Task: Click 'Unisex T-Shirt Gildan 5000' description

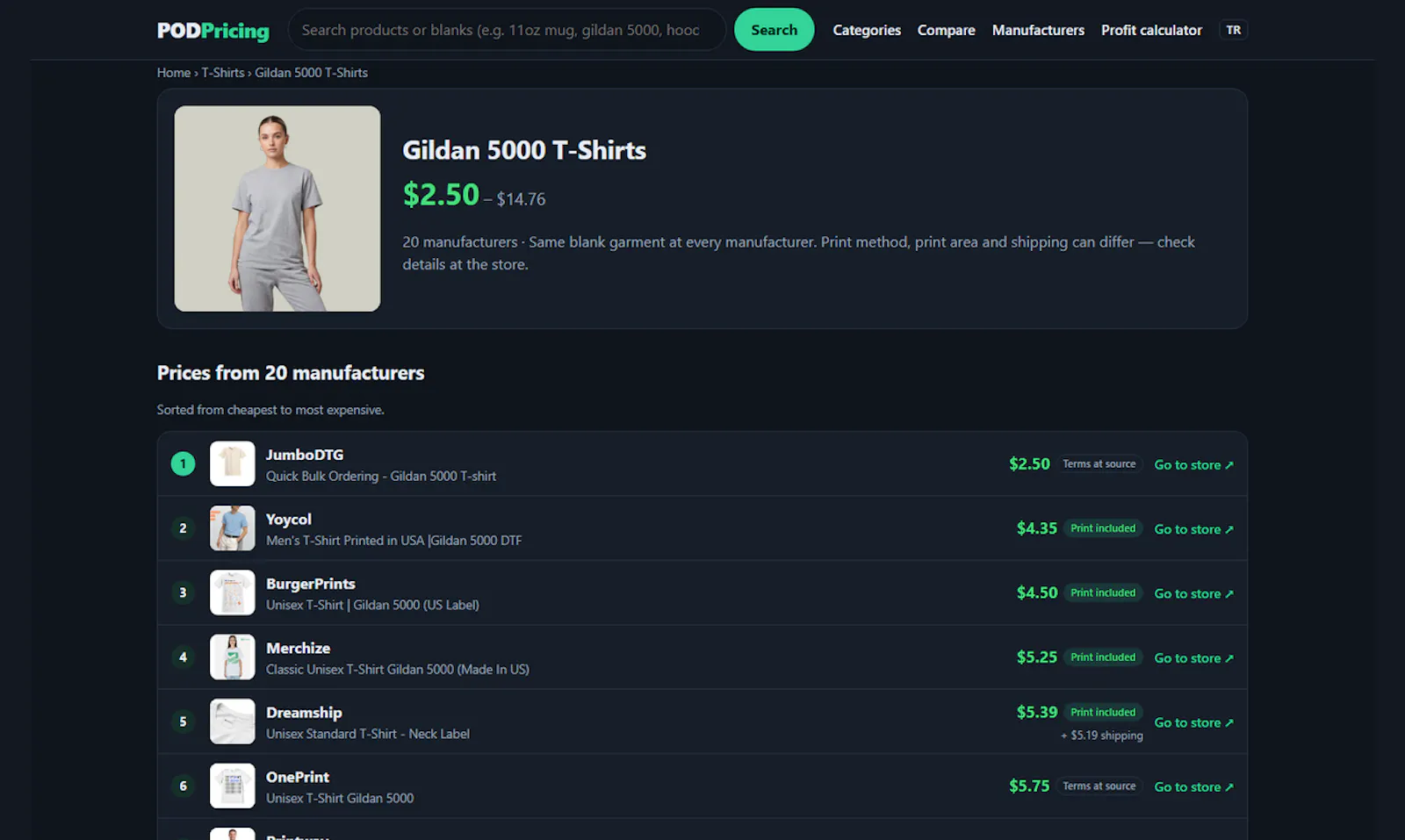Action: coord(340,798)
